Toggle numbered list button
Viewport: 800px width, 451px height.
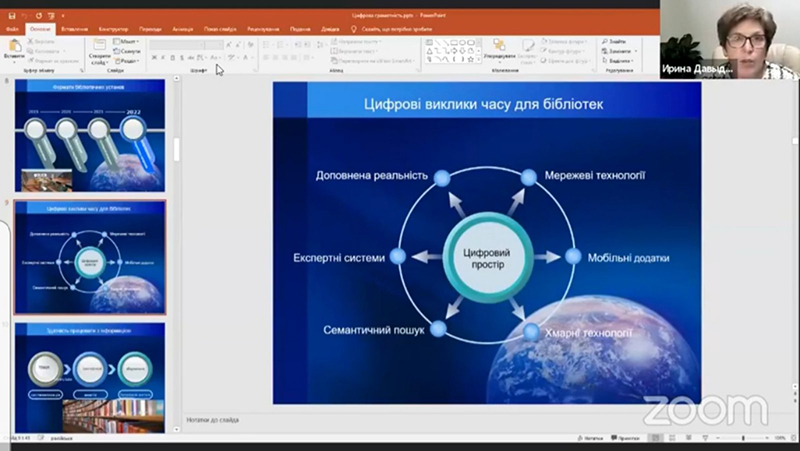click(281, 45)
